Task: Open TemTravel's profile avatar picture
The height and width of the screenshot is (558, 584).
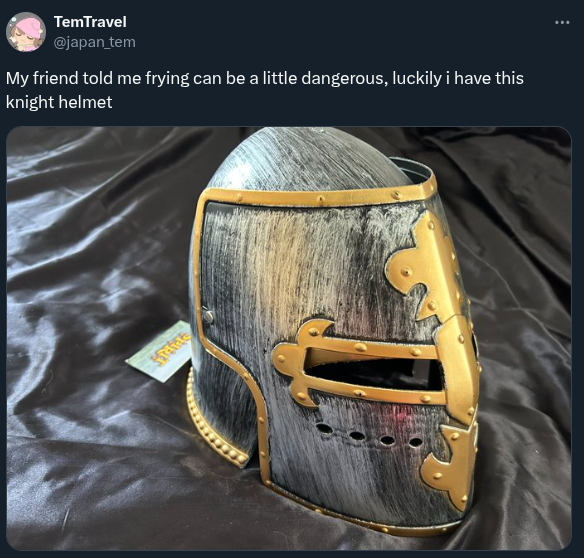Action: 26,32
